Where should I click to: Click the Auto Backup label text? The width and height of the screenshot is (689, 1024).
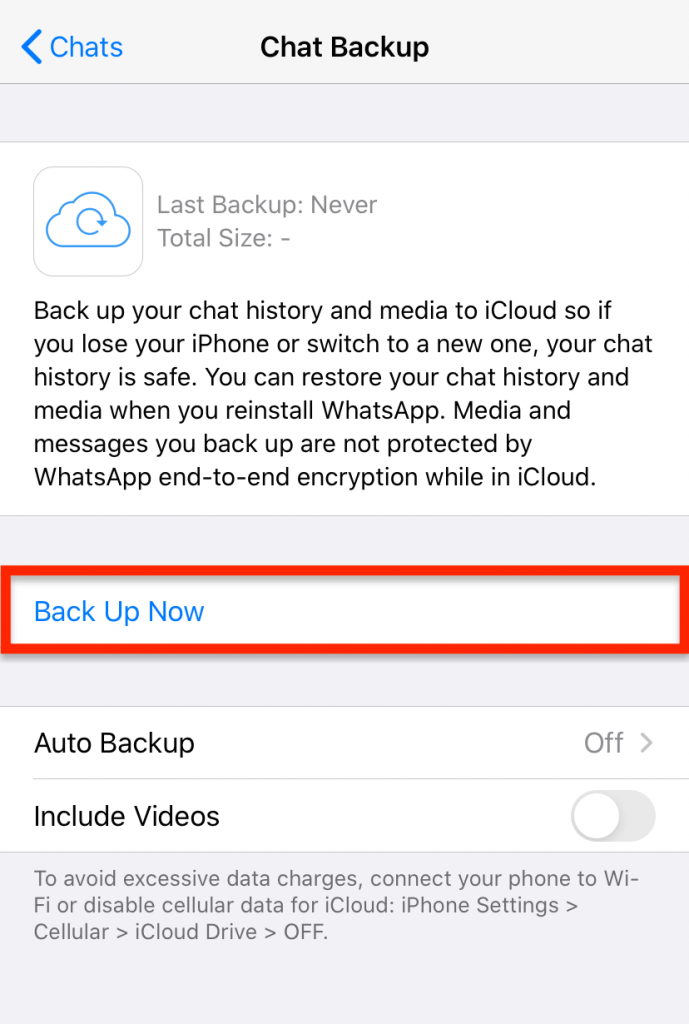pos(114,743)
